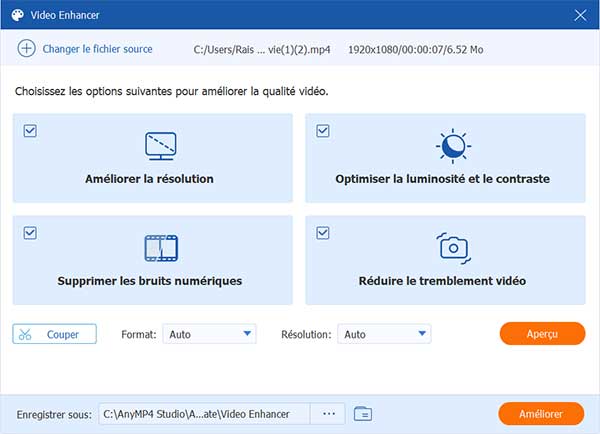Click the Supprimer les bruits numériques label
The height and width of the screenshot is (434, 600).
point(150,281)
